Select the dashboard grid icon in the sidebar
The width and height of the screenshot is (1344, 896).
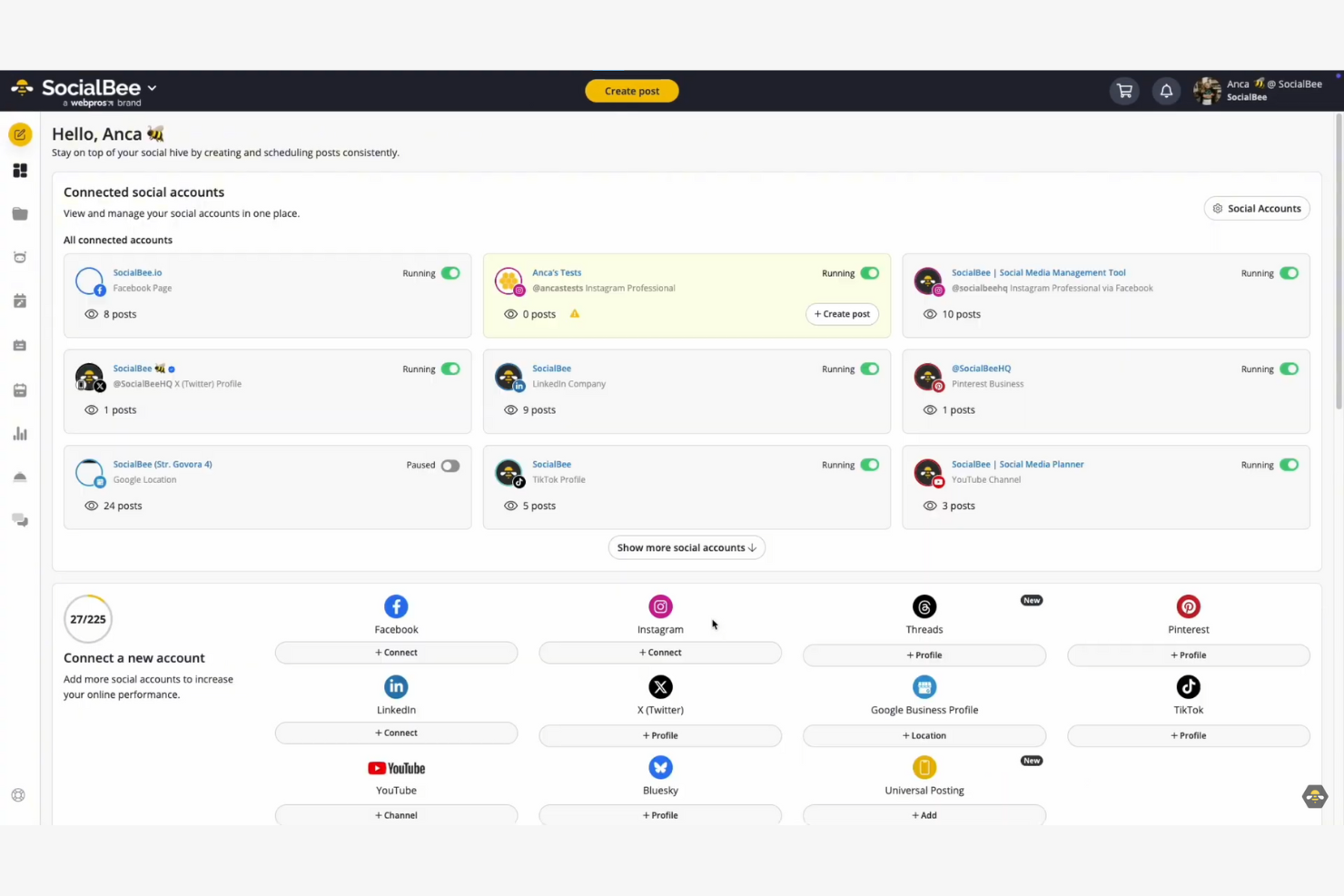coord(20,170)
